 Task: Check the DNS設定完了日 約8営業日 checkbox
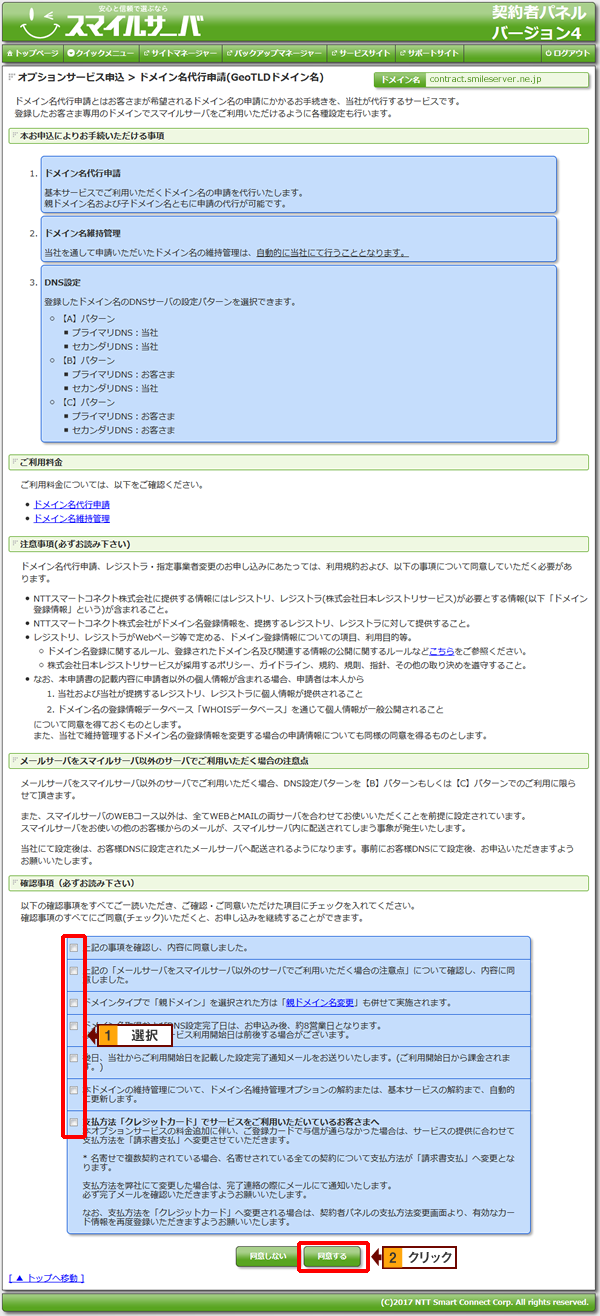point(74,1025)
